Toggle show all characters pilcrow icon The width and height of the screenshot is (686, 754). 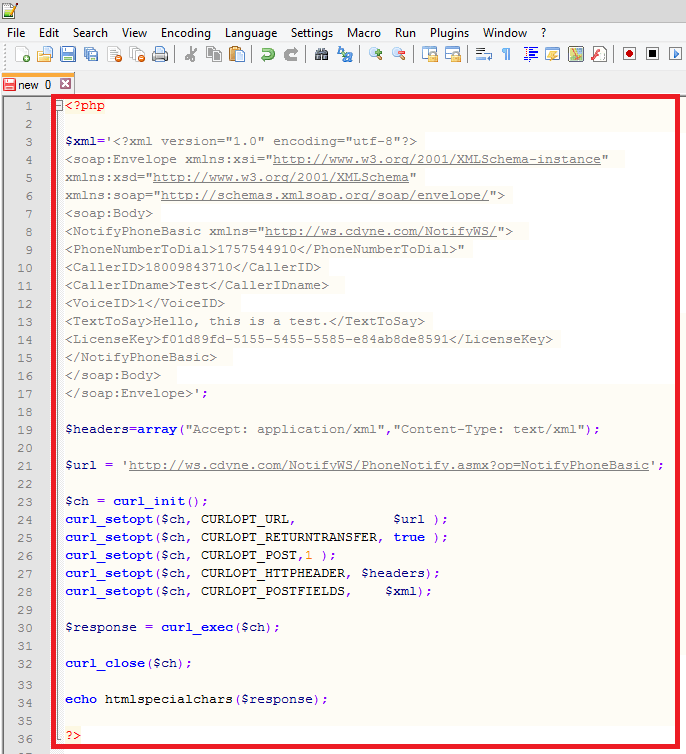[506, 54]
